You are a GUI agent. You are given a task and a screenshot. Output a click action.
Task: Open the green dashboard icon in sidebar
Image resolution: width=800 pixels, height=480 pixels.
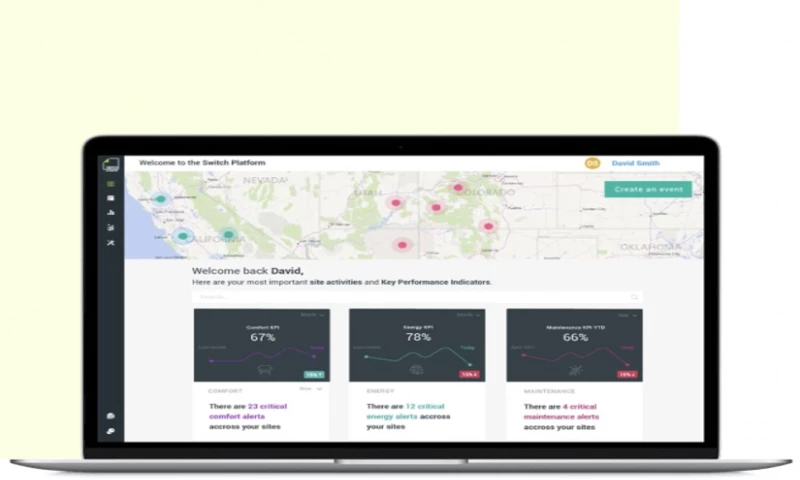tap(111, 184)
